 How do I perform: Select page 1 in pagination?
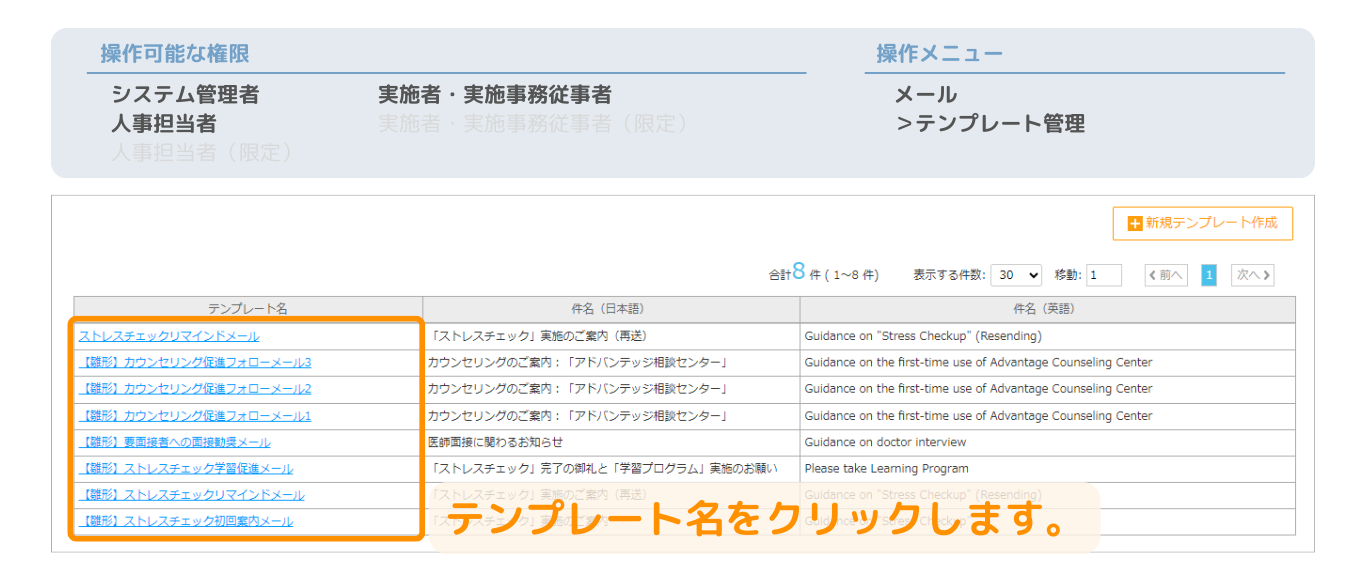coord(1208,275)
